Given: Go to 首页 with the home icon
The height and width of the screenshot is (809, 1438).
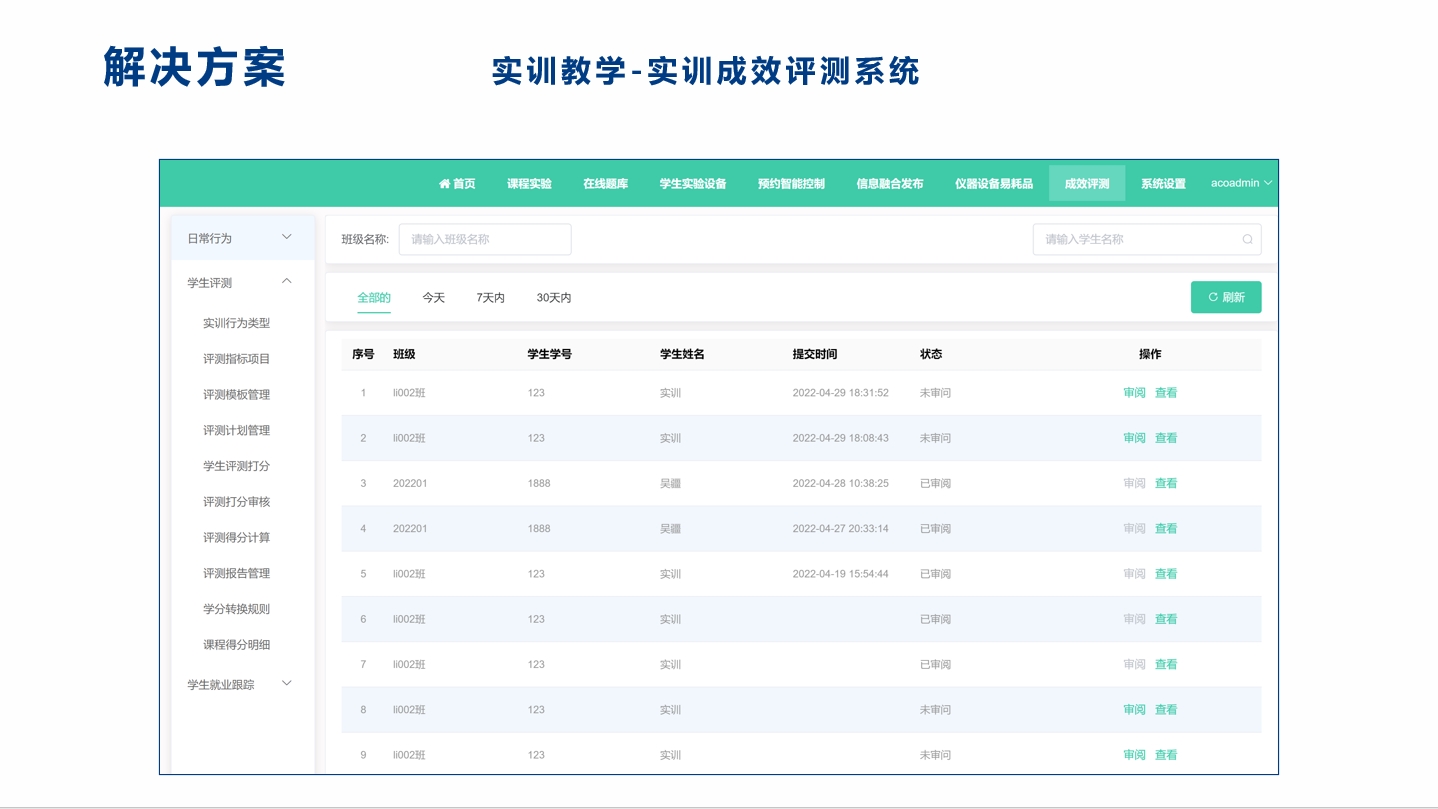Looking at the screenshot, I should pyautogui.click(x=457, y=184).
